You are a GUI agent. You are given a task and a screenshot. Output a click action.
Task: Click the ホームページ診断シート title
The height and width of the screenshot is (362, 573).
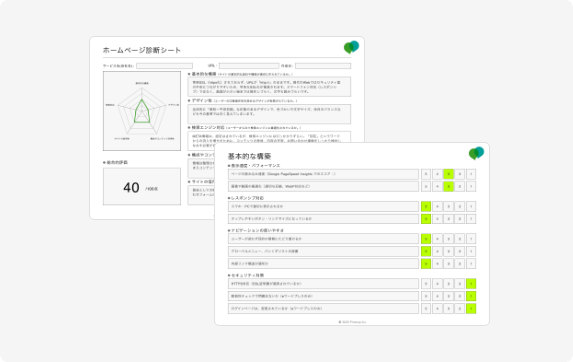[142, 50]
